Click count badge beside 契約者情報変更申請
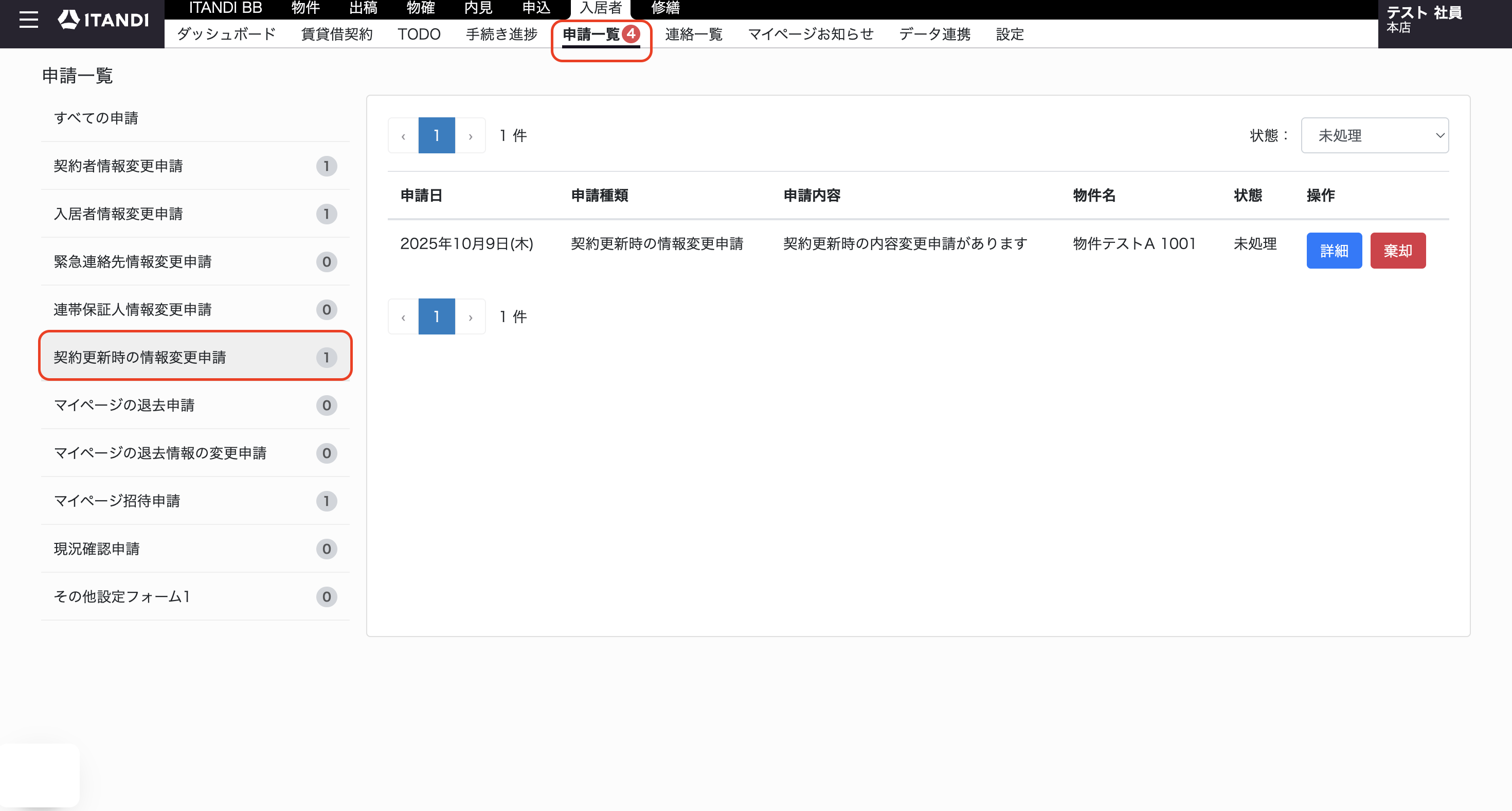This screenshot has width=1512, height=811. click(327, 166)
